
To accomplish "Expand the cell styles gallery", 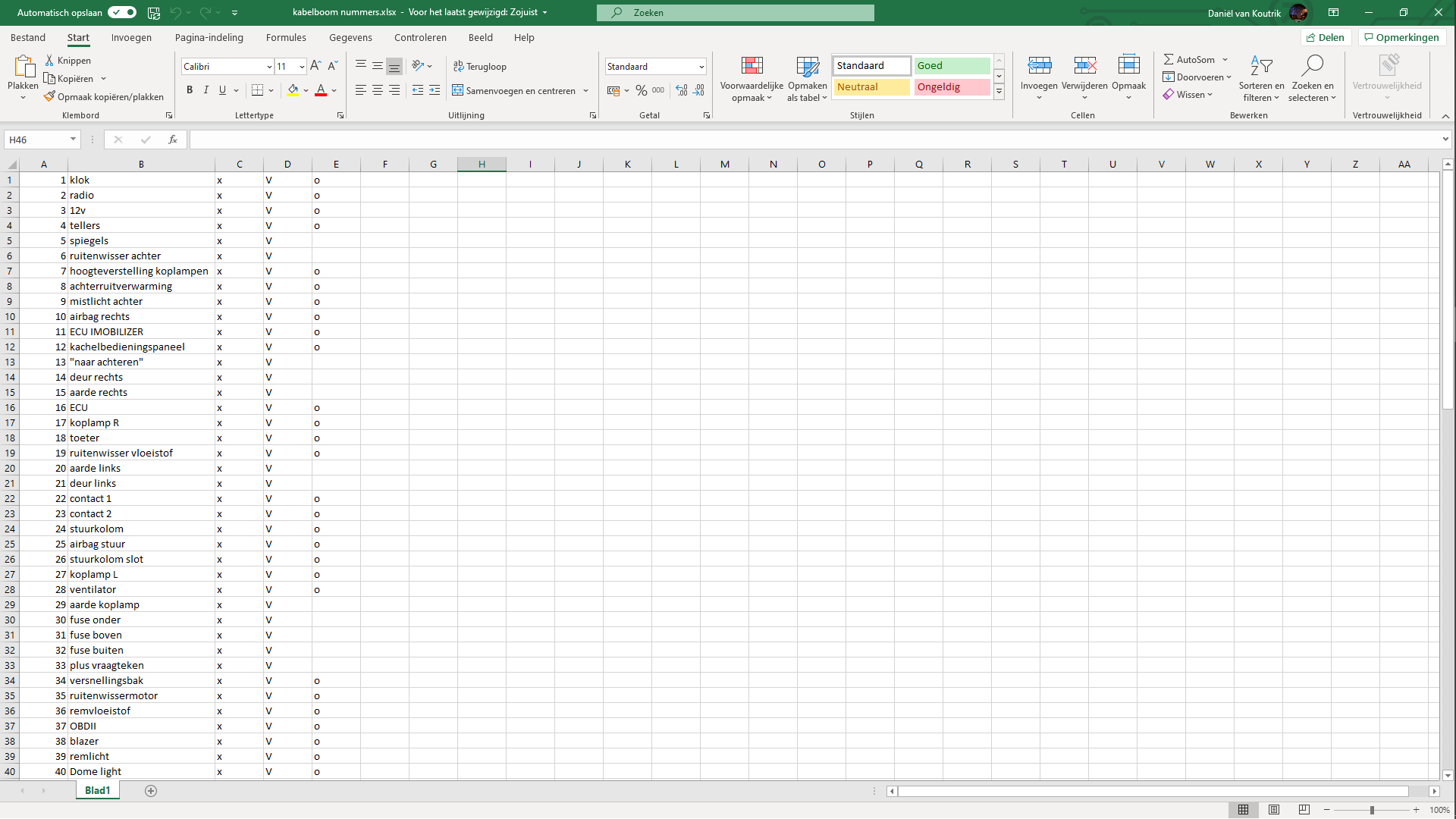I will (999, 92).
